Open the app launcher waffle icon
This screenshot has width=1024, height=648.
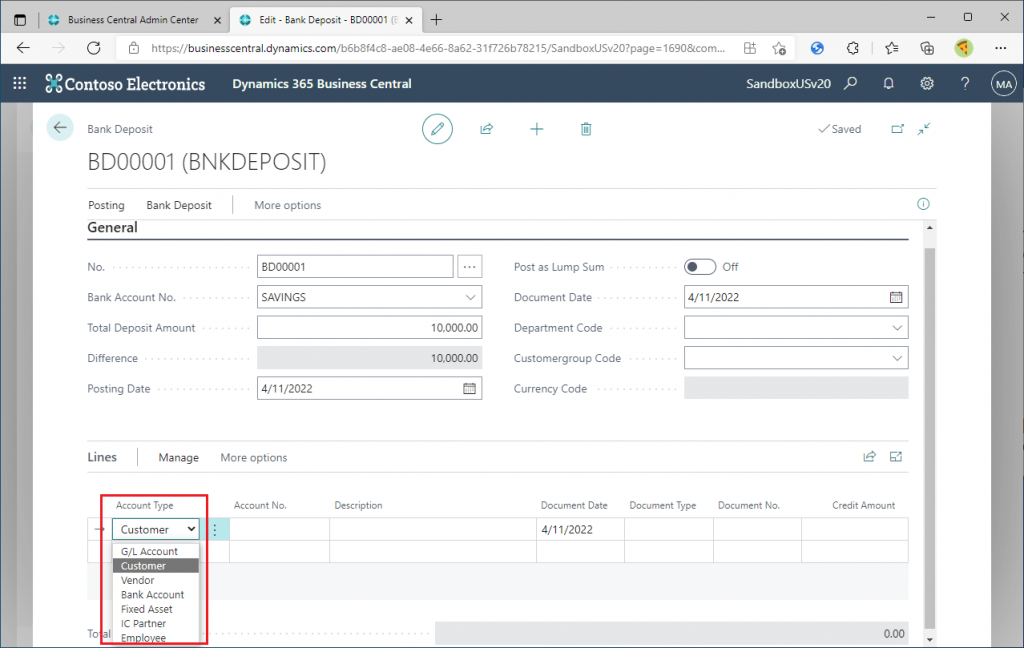(x=20, y=83)
